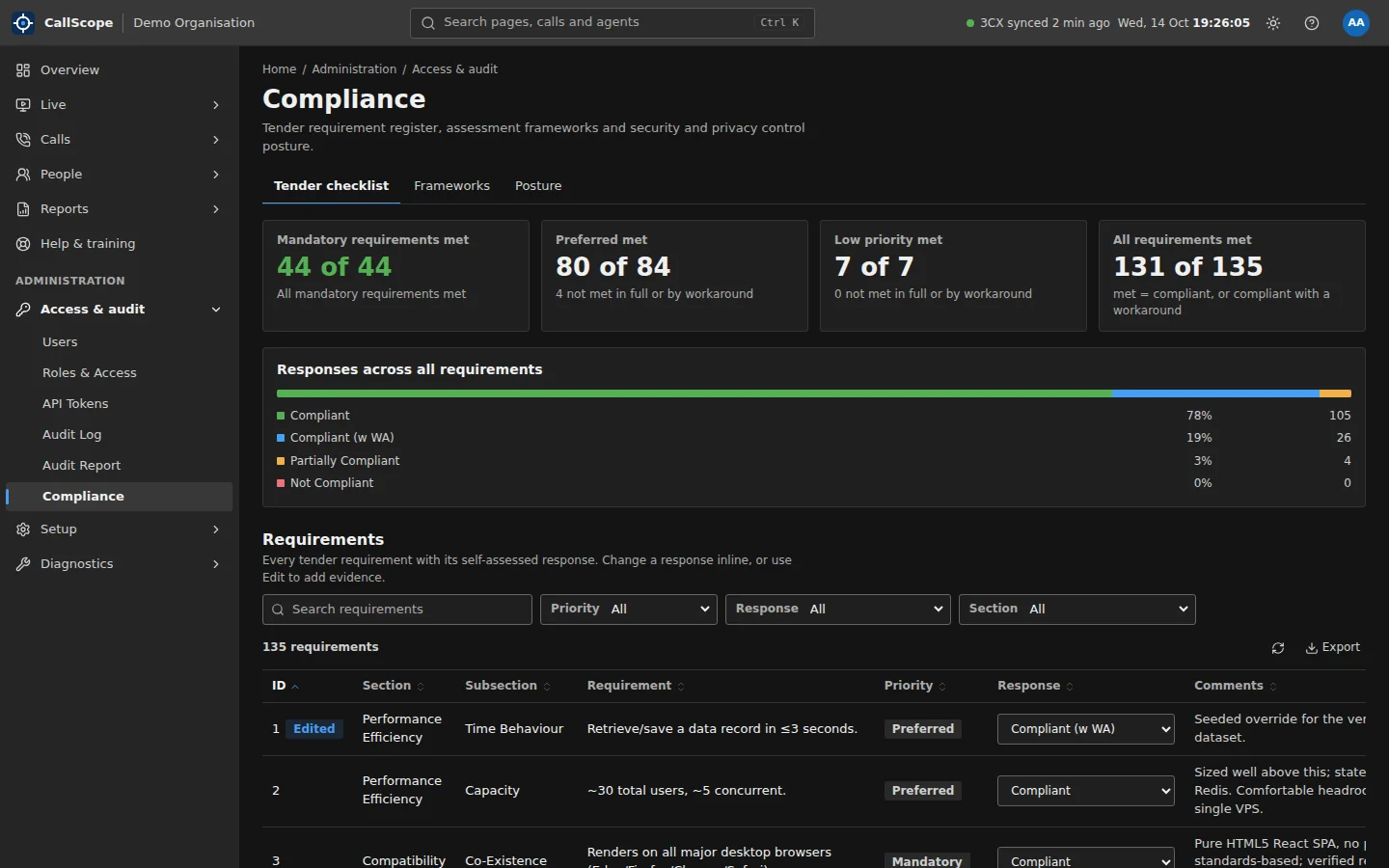This screenshot has width=1389, height=868.
Task: Open the Priority filter dropdown
Action: [x=629, y=609]
